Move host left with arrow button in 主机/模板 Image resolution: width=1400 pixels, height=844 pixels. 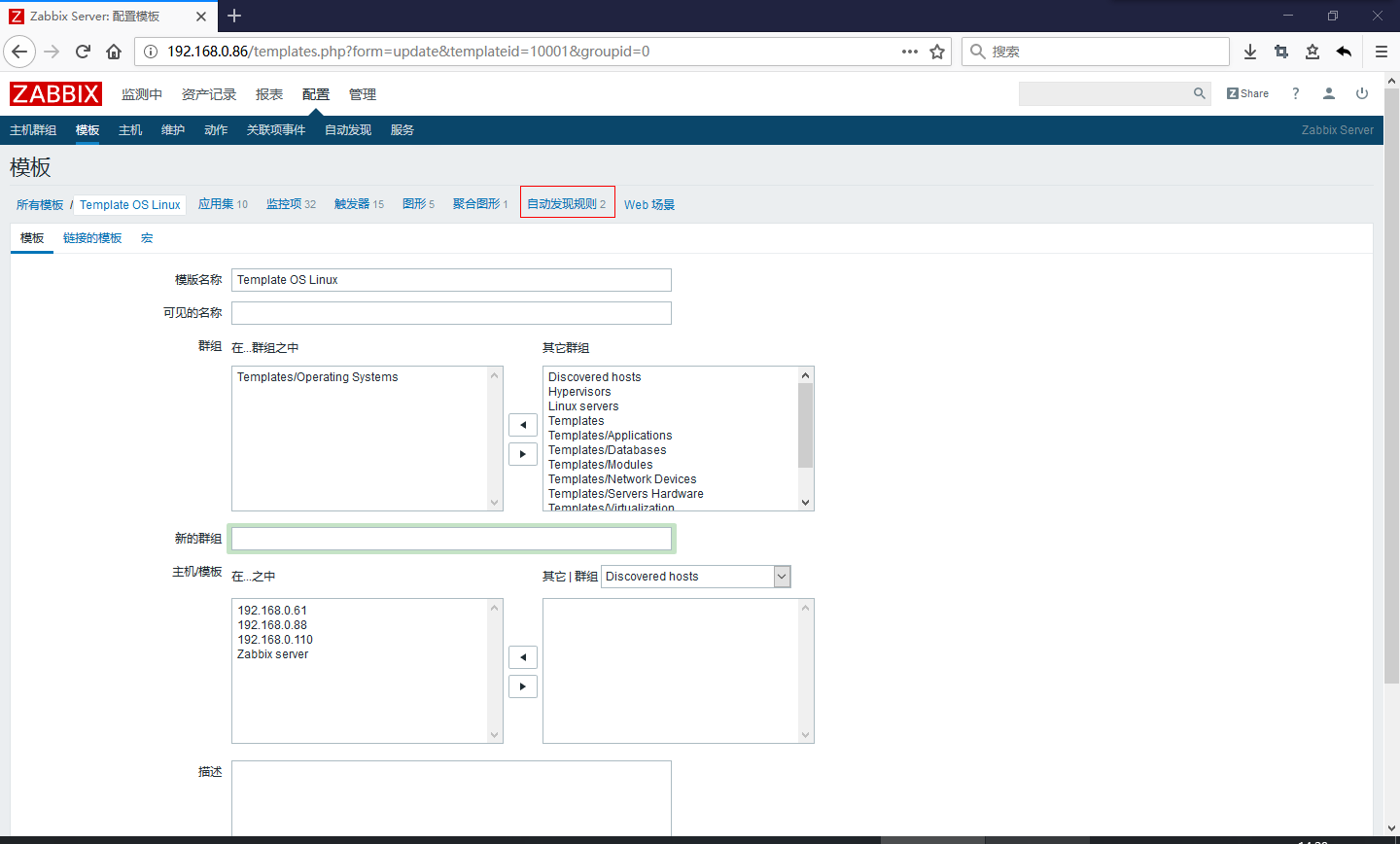[523, 657]
